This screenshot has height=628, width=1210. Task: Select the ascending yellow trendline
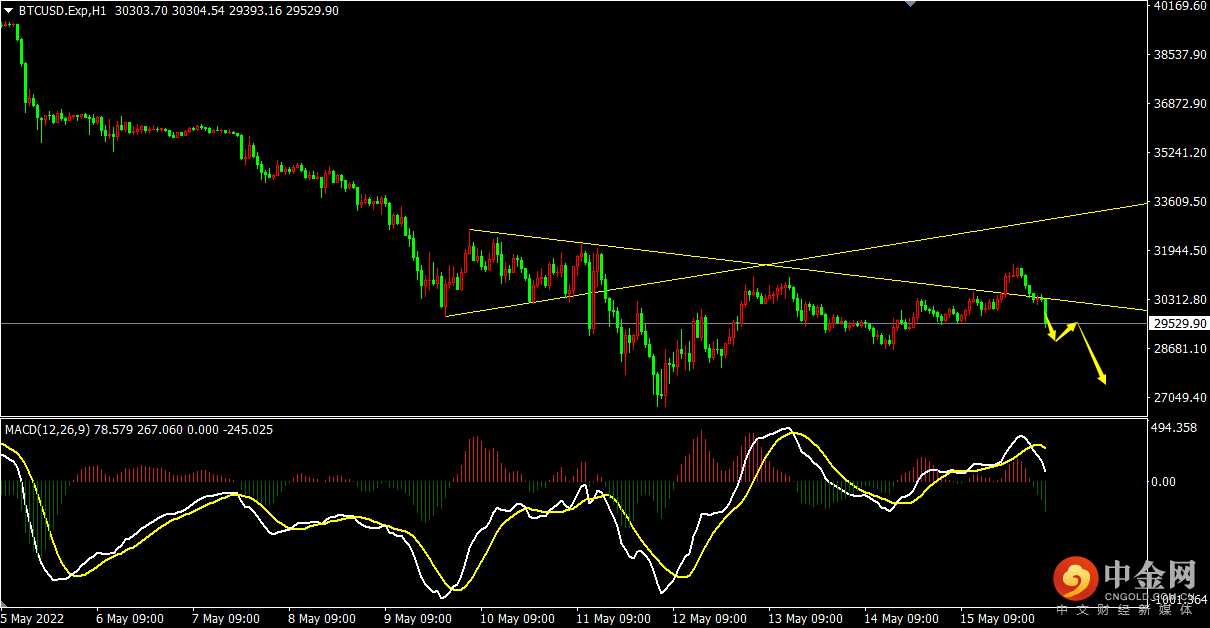coord(795,260)
